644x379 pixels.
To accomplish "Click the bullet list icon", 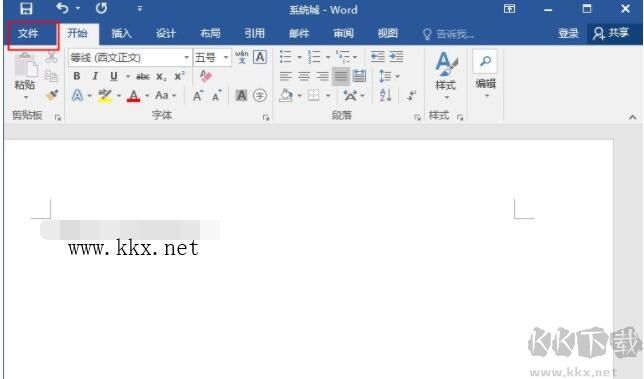I will (x=285, y=57).
